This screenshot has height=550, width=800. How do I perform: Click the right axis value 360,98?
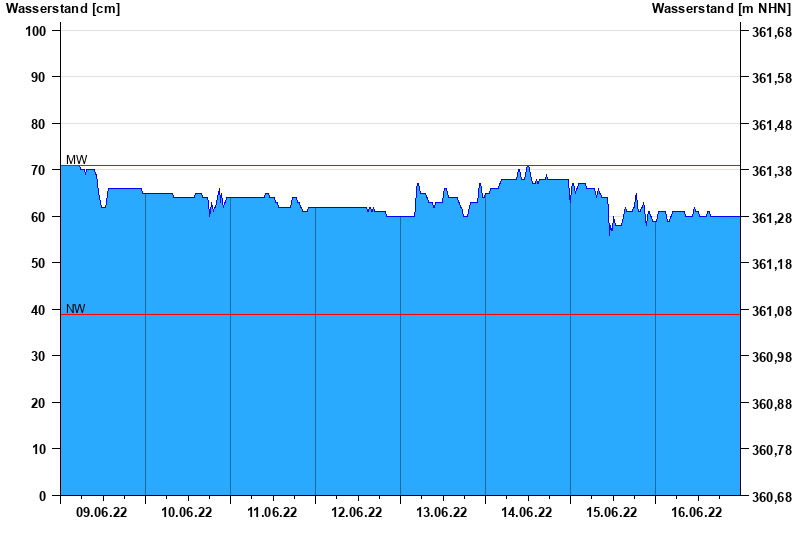[772, 358]
